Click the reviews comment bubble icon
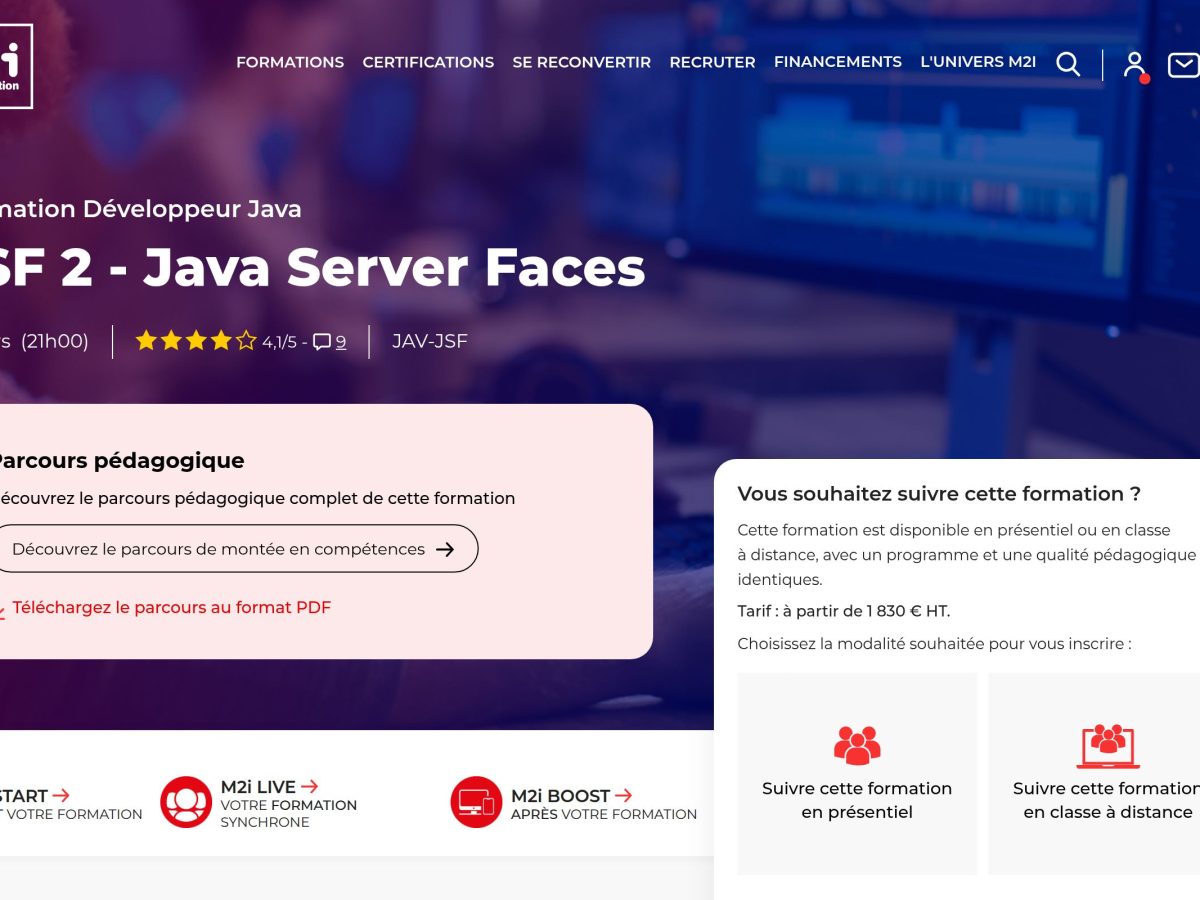Image resolution: width=1200 pixels, height=900 pixels. coord(322,342)
